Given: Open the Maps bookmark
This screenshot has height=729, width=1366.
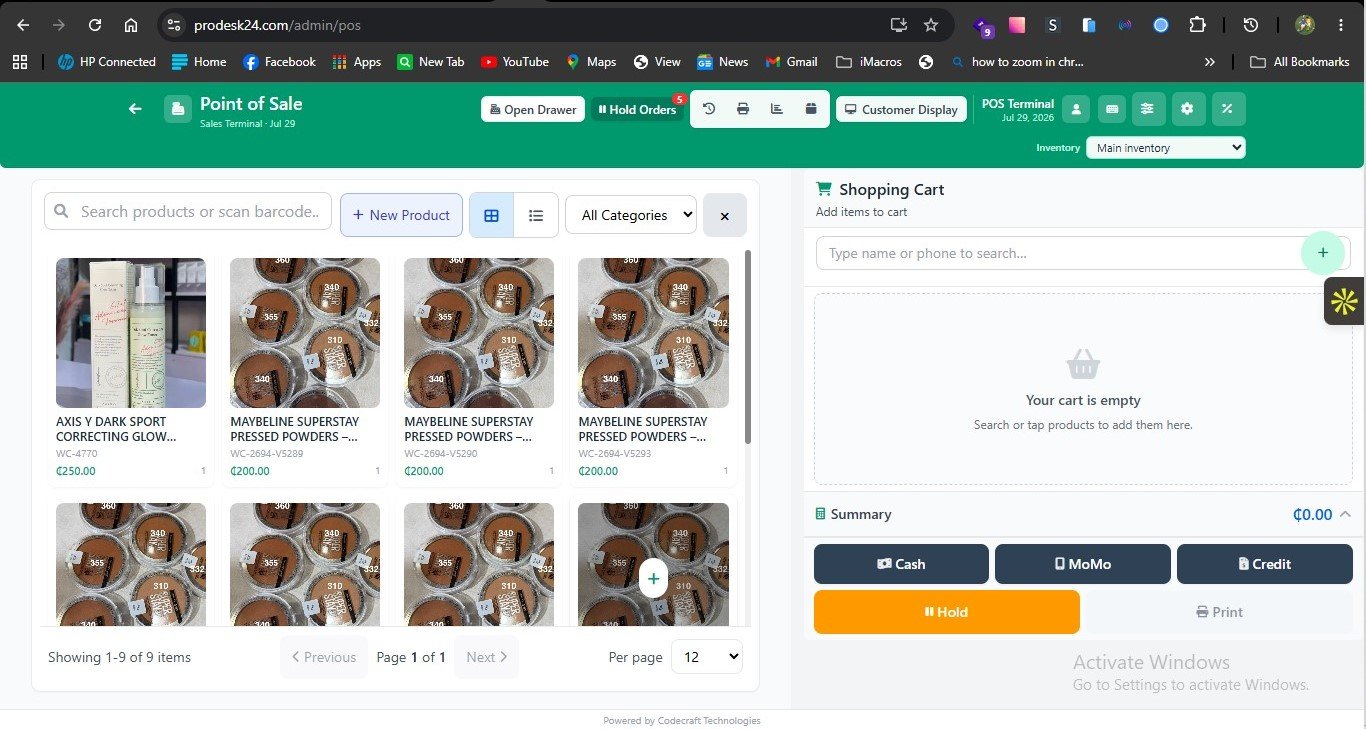Looking at the screenshot, I should pyautogui.click(x=591, y=62).
